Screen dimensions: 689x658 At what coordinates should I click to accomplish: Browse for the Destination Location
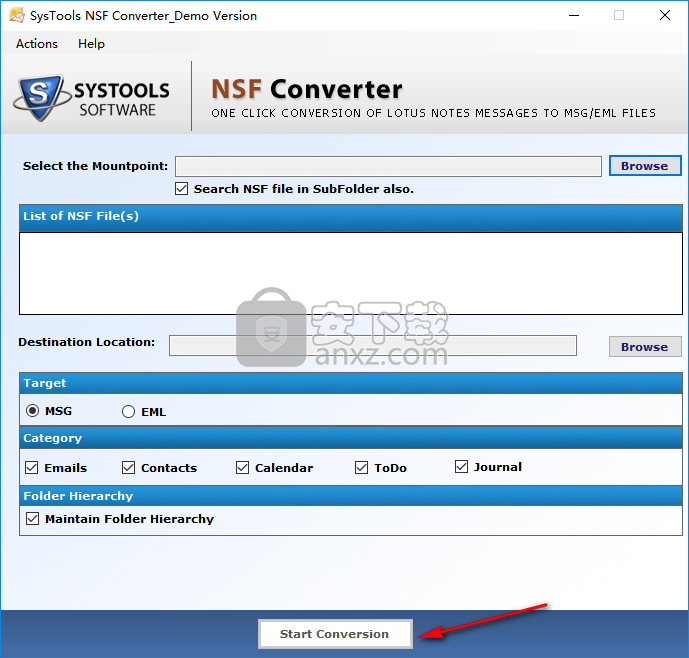tap(644, 347)
